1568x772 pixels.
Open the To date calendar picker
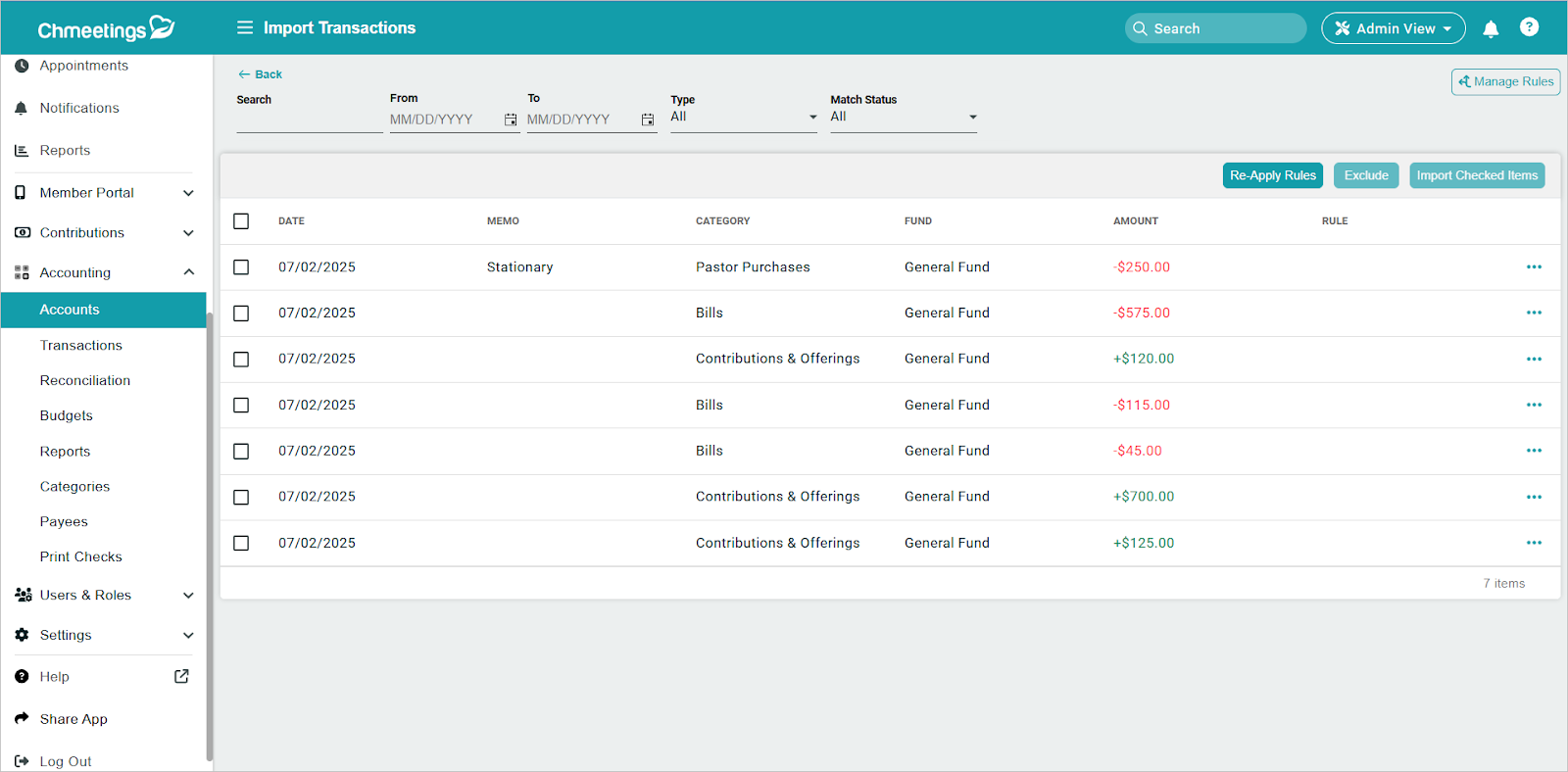[x=648, y=120]
